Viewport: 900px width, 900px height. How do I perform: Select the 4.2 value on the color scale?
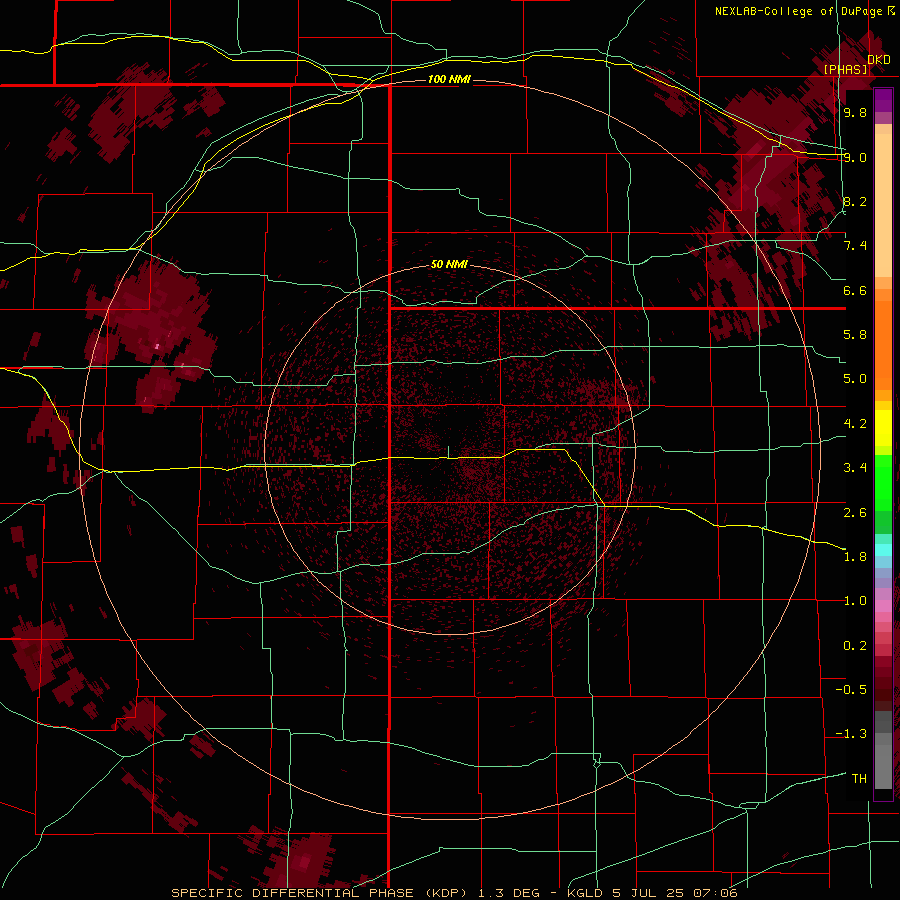[x=855, y=424]
